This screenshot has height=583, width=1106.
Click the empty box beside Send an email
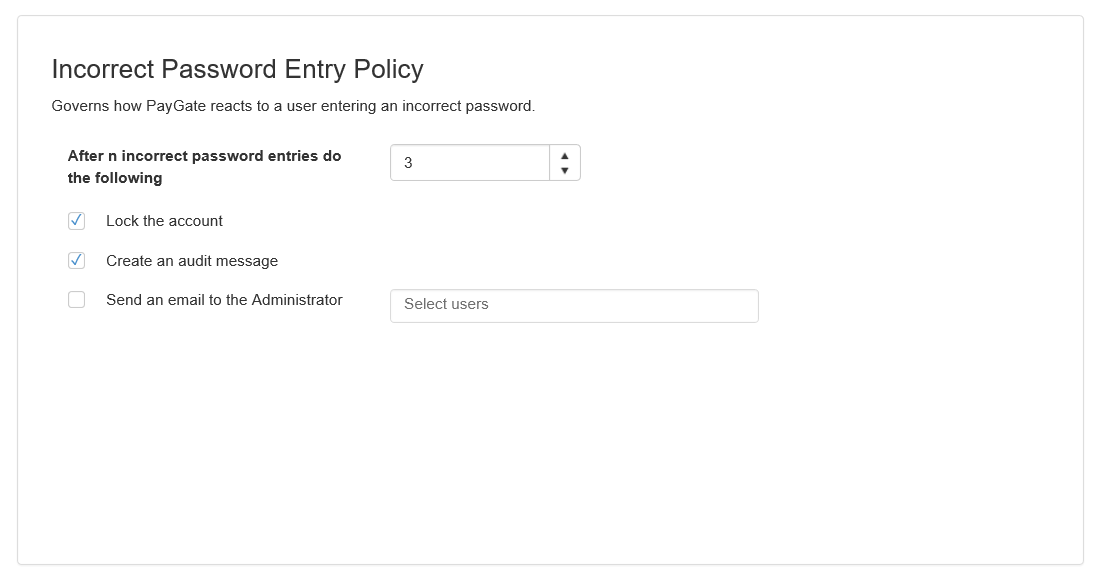[76, 300]
